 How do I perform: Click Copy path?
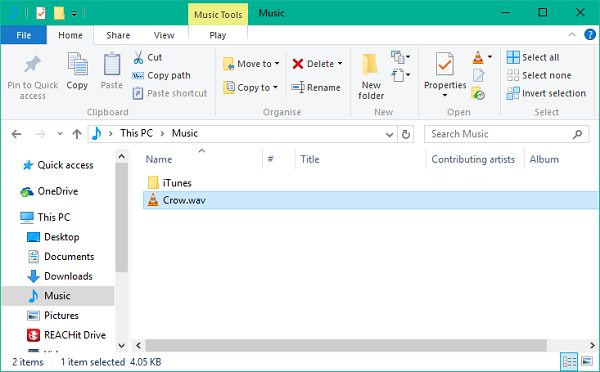coord(161,75)
